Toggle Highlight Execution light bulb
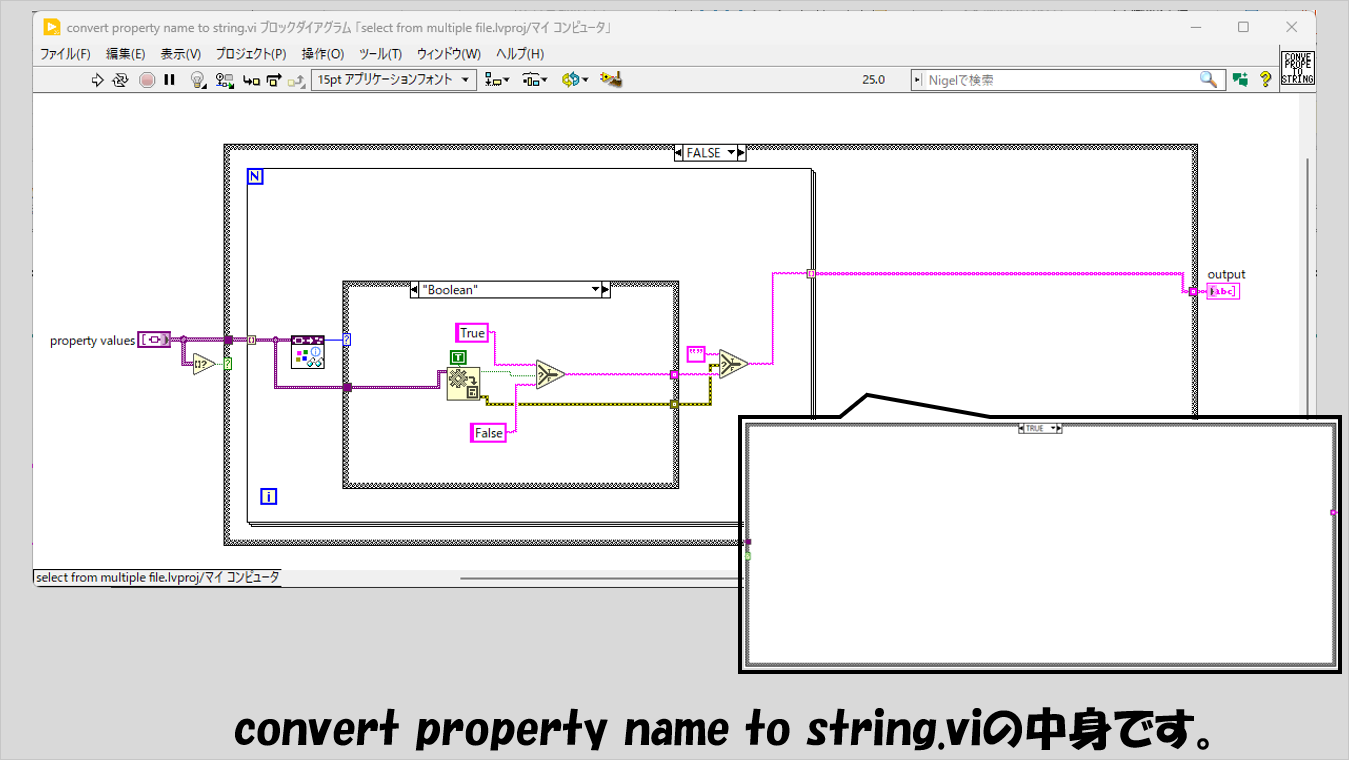Screen dimensions: 1349x760 [x=198, y=80]
